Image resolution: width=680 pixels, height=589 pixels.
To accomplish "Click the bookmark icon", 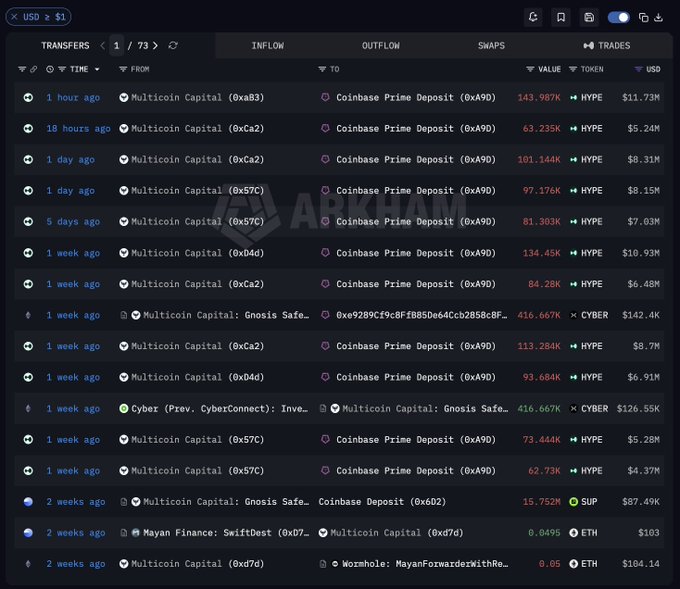I will pos(561,17).
